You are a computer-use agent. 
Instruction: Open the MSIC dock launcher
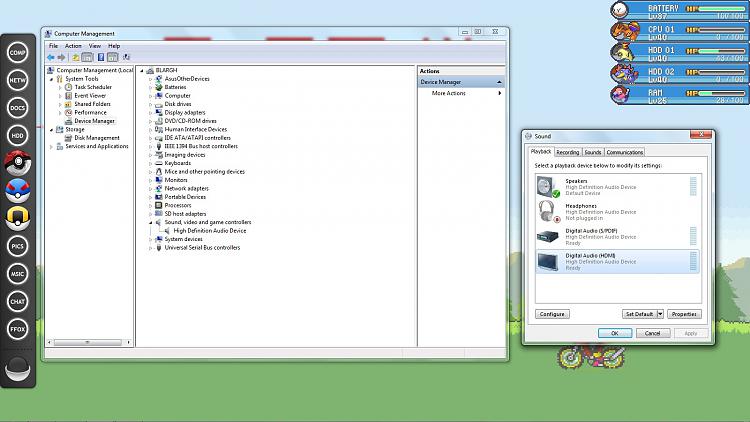tap(18, 274)
